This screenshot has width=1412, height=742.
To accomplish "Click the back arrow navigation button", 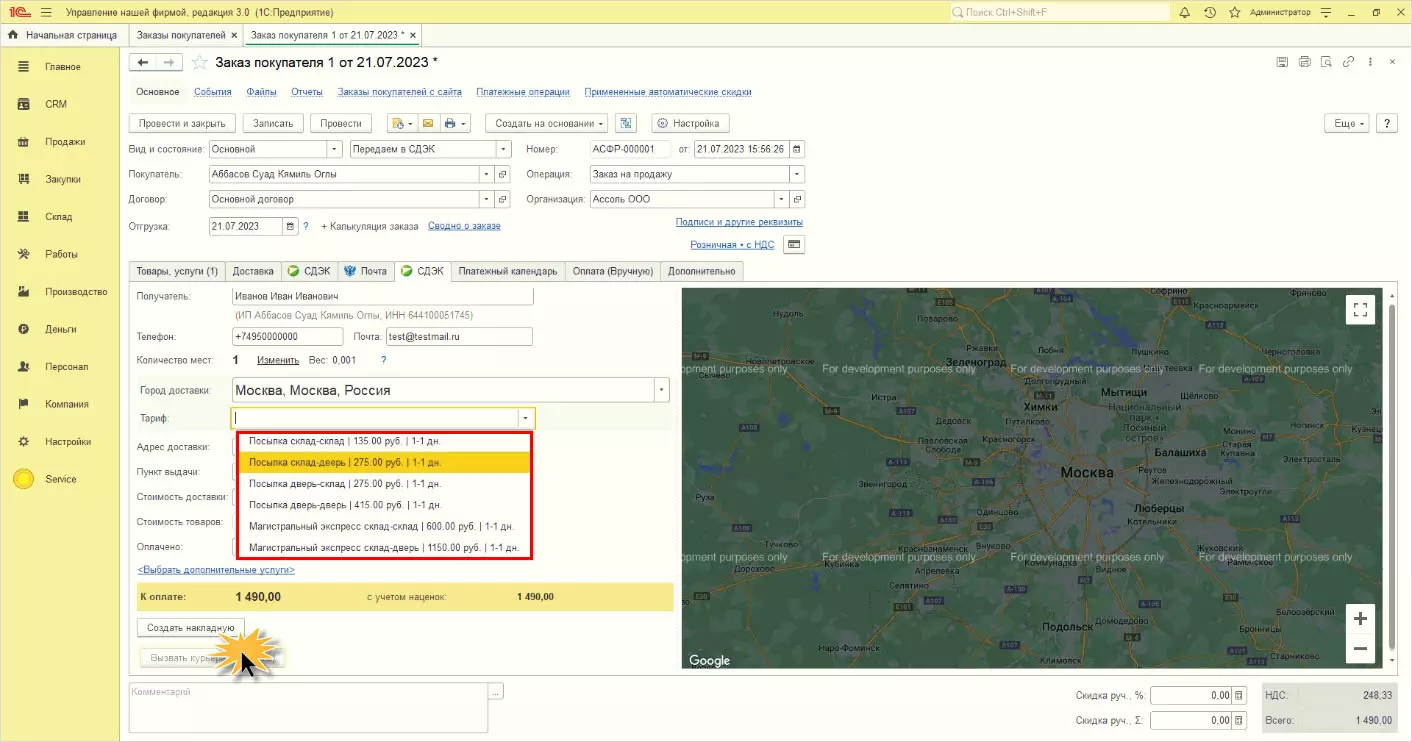I will click(x=143, y=62).
